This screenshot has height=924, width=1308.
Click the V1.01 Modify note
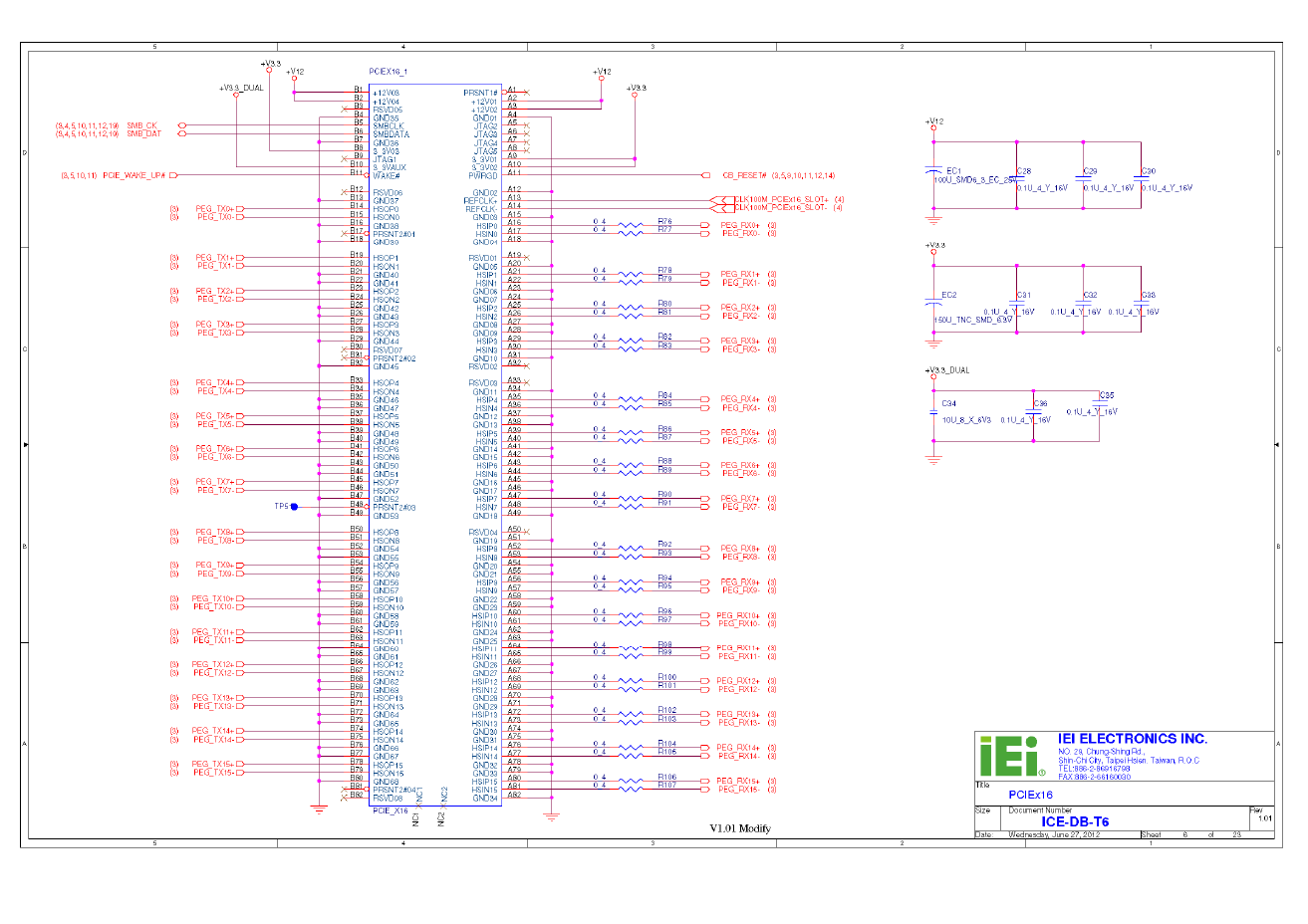[x=740, y=828]
